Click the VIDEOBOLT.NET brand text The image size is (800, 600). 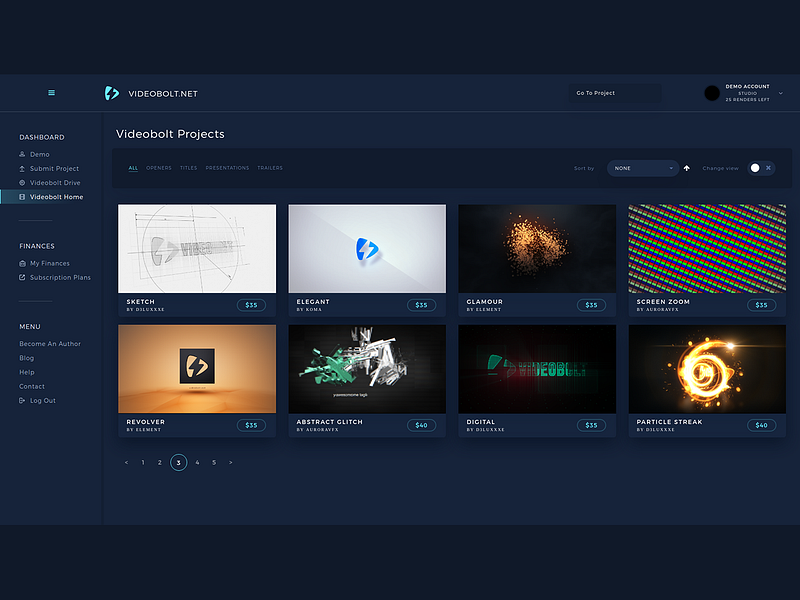click(x=163, y=94)
